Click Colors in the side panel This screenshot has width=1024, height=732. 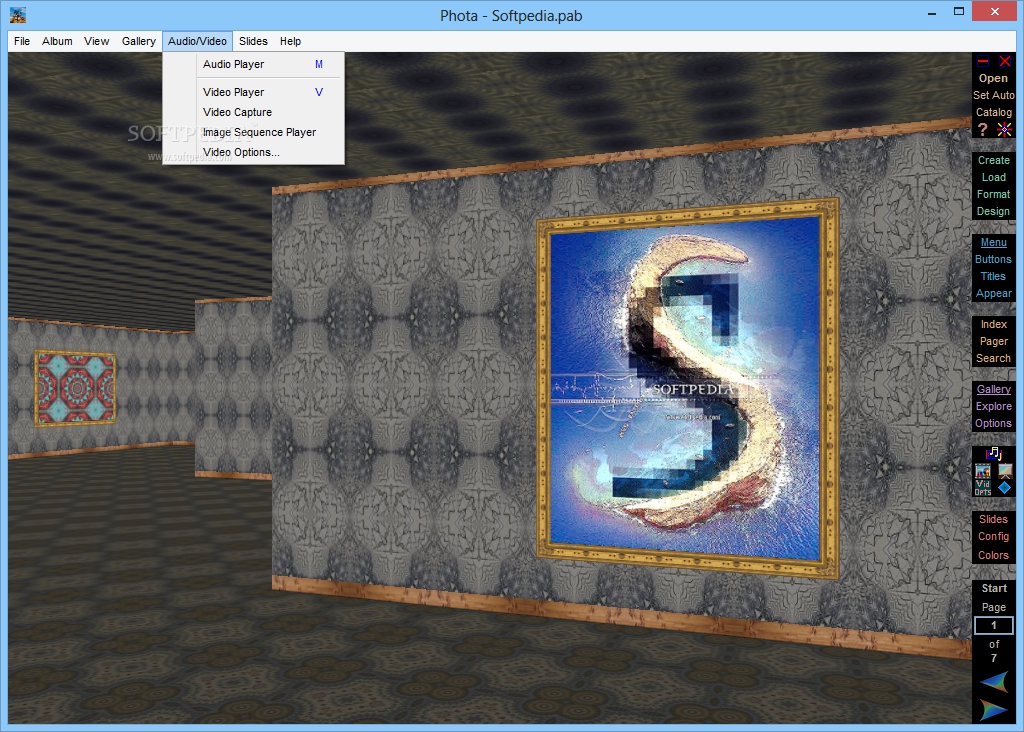click(993, 555)
